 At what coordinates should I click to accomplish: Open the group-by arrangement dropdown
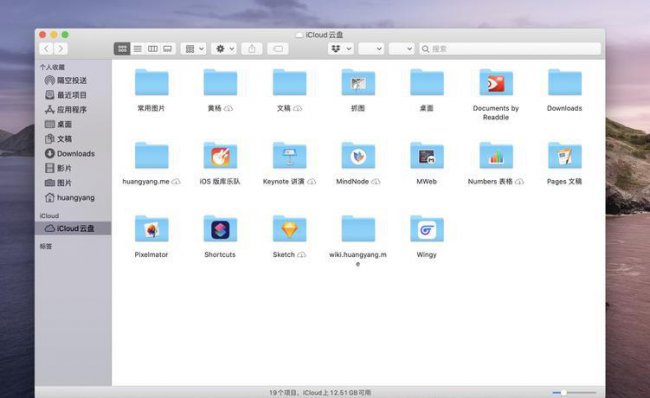194,49
